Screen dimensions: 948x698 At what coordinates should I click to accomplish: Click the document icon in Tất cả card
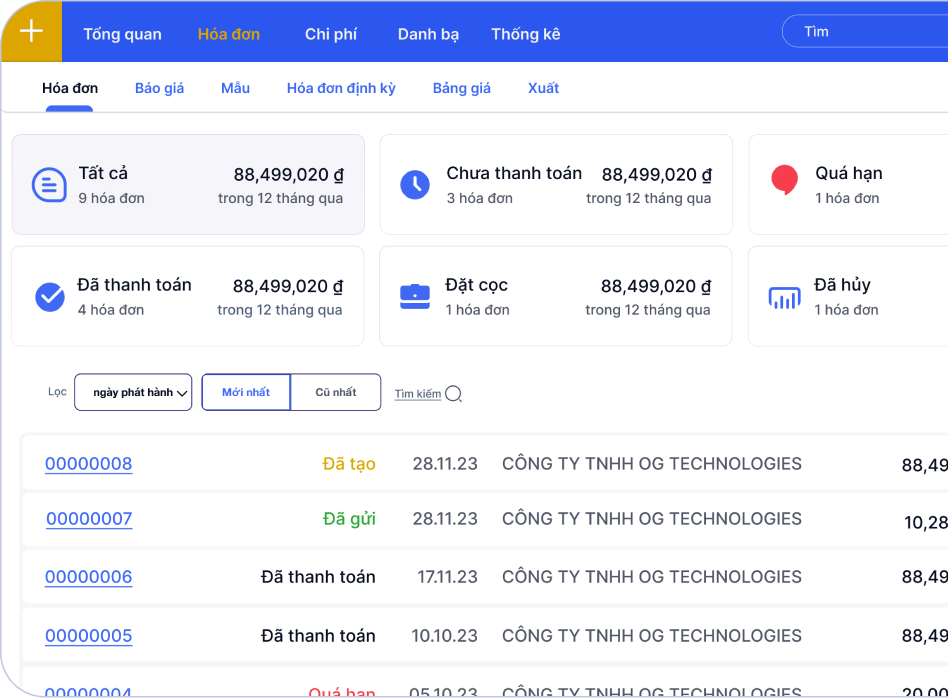point(49,185)
